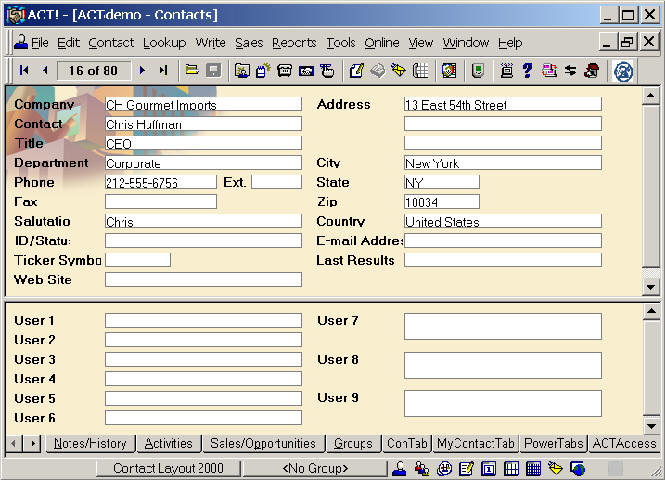Open the groups view icon in status bar
This screenshot has width=665, height=480.
click(x=422, y=468)
